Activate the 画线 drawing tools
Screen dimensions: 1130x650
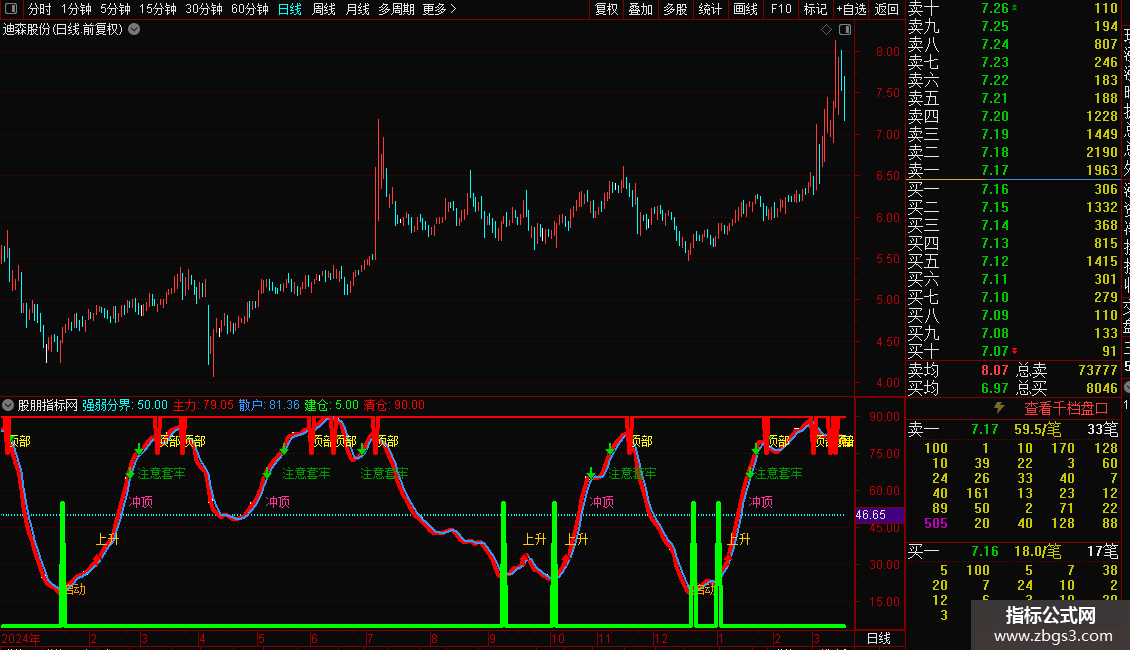tap(745, 9)
